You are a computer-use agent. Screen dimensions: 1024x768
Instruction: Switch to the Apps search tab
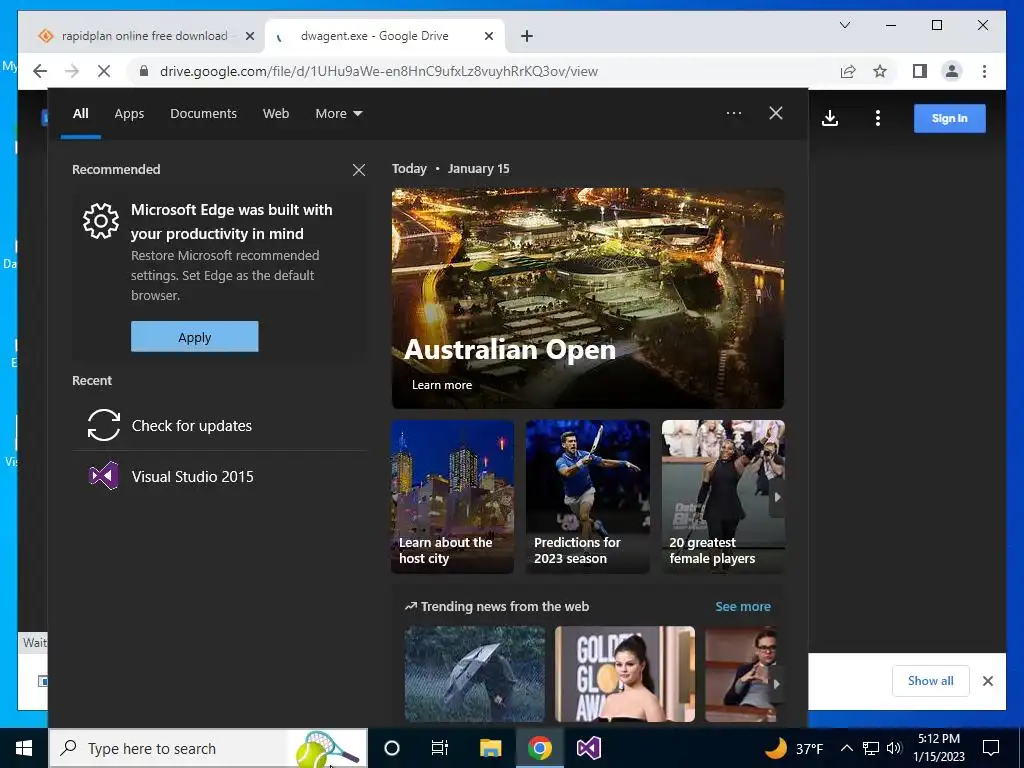pyautogui.click(x=129, y=114)
